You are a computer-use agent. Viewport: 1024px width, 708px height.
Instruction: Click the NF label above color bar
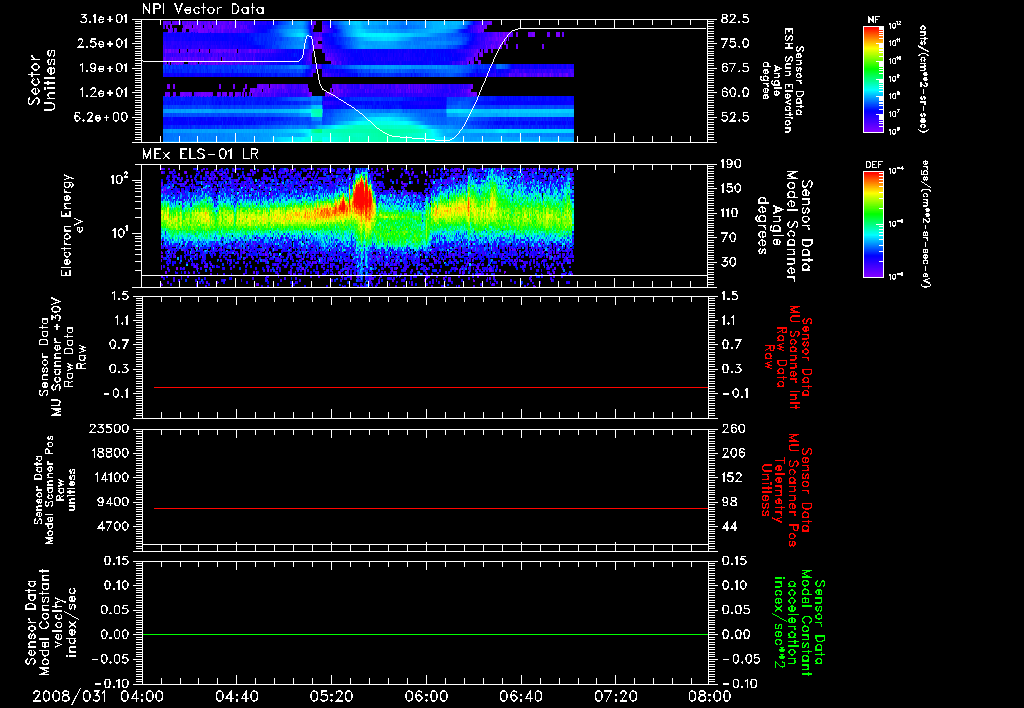click(x=873, y=20)
